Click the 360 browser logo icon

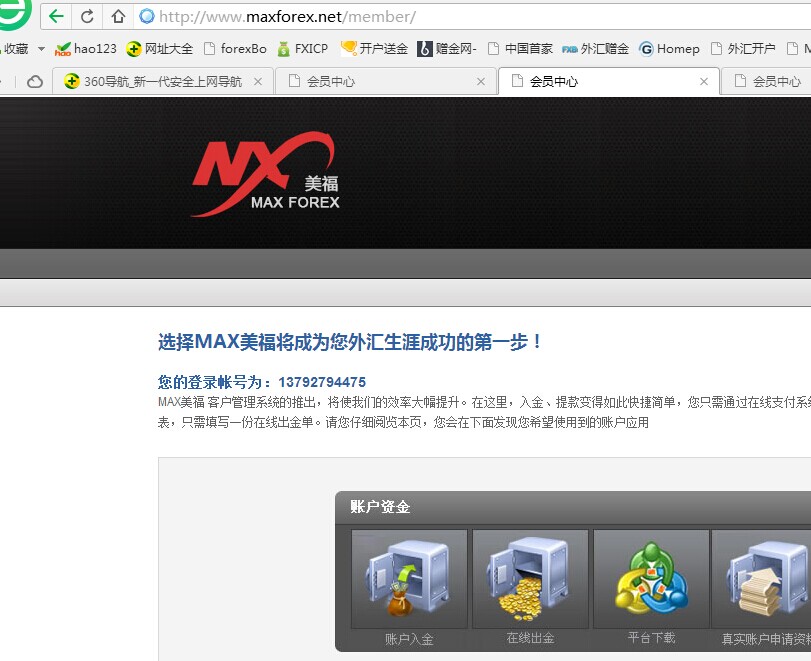[14, 13]
